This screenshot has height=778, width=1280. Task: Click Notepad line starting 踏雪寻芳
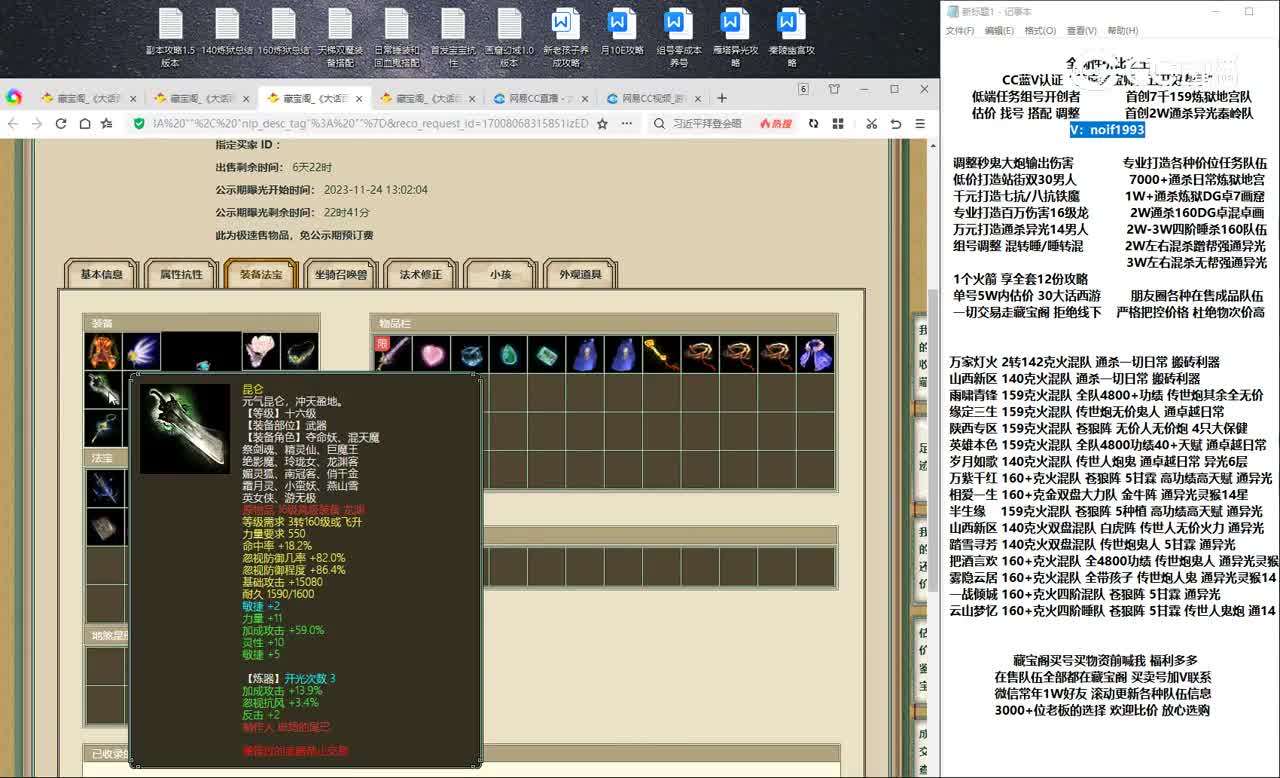(x=1092, y=545)
